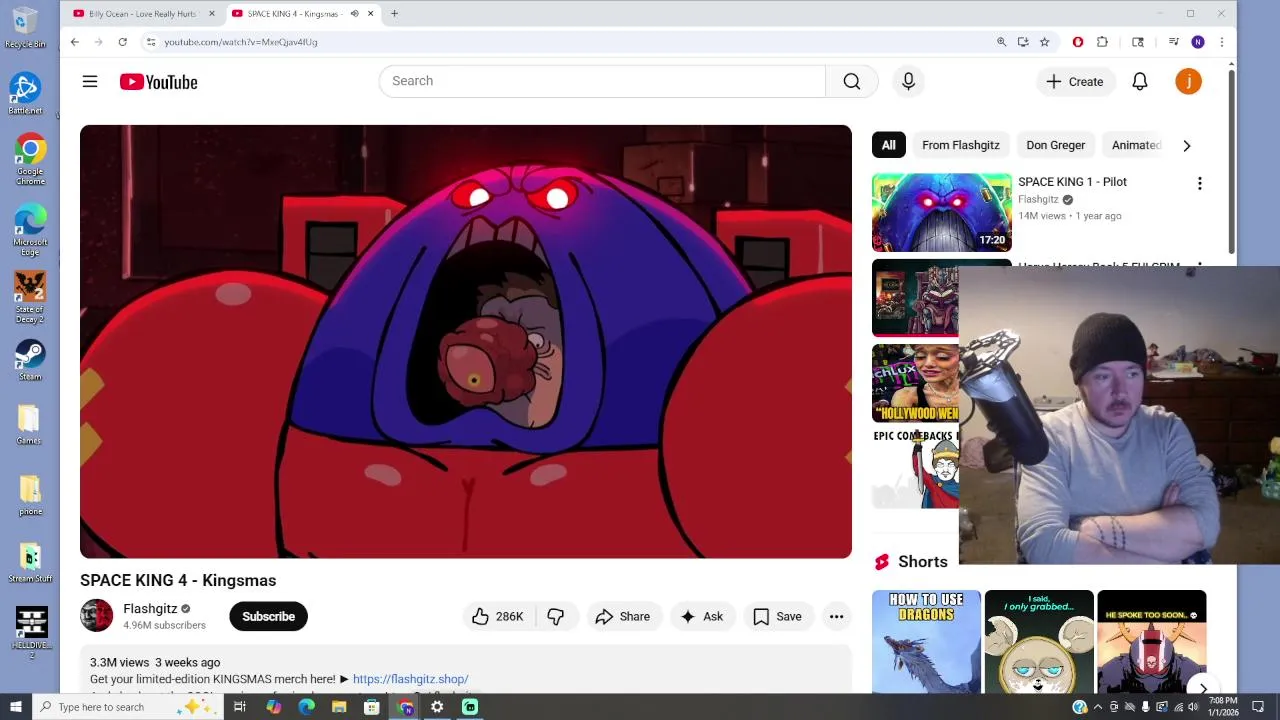Subscribe to Flashgitz
Viewport: 1280px width, 720px height.
(x=268, y=617)
